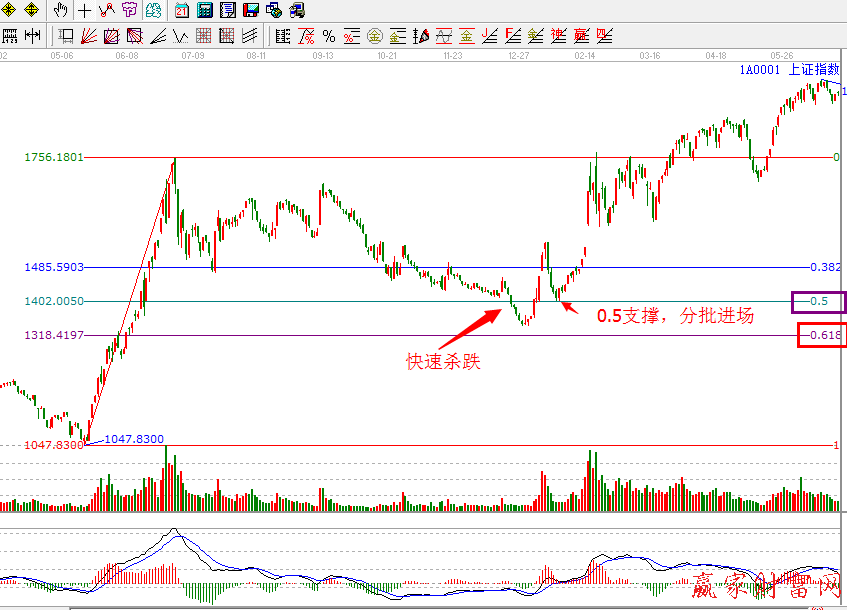This screenshot has width=847, height=610.
Task: Select the red Gann fan lines tool
Action: click(x=89, y=36)
